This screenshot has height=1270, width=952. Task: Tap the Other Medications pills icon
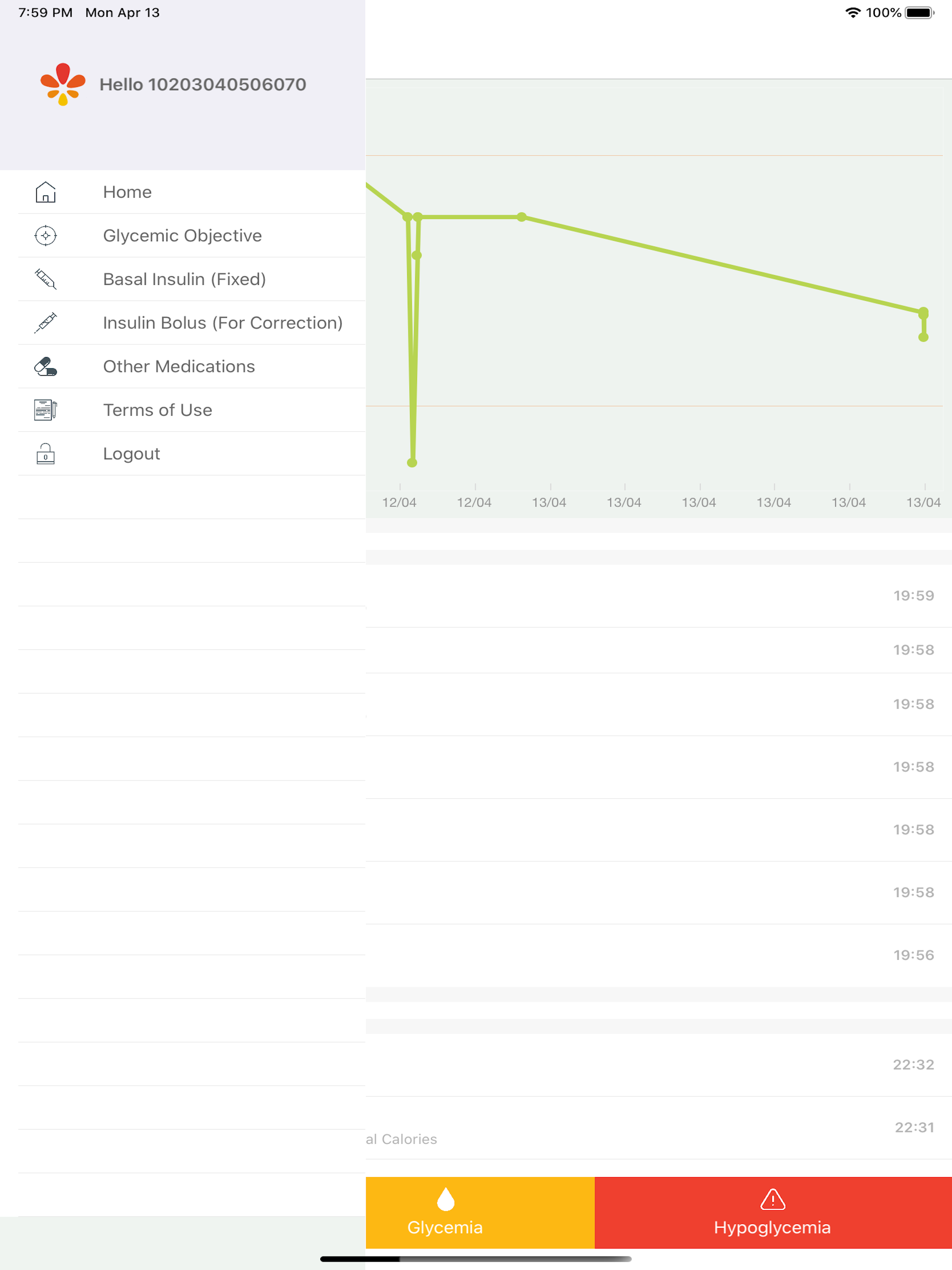coord(46,366)
